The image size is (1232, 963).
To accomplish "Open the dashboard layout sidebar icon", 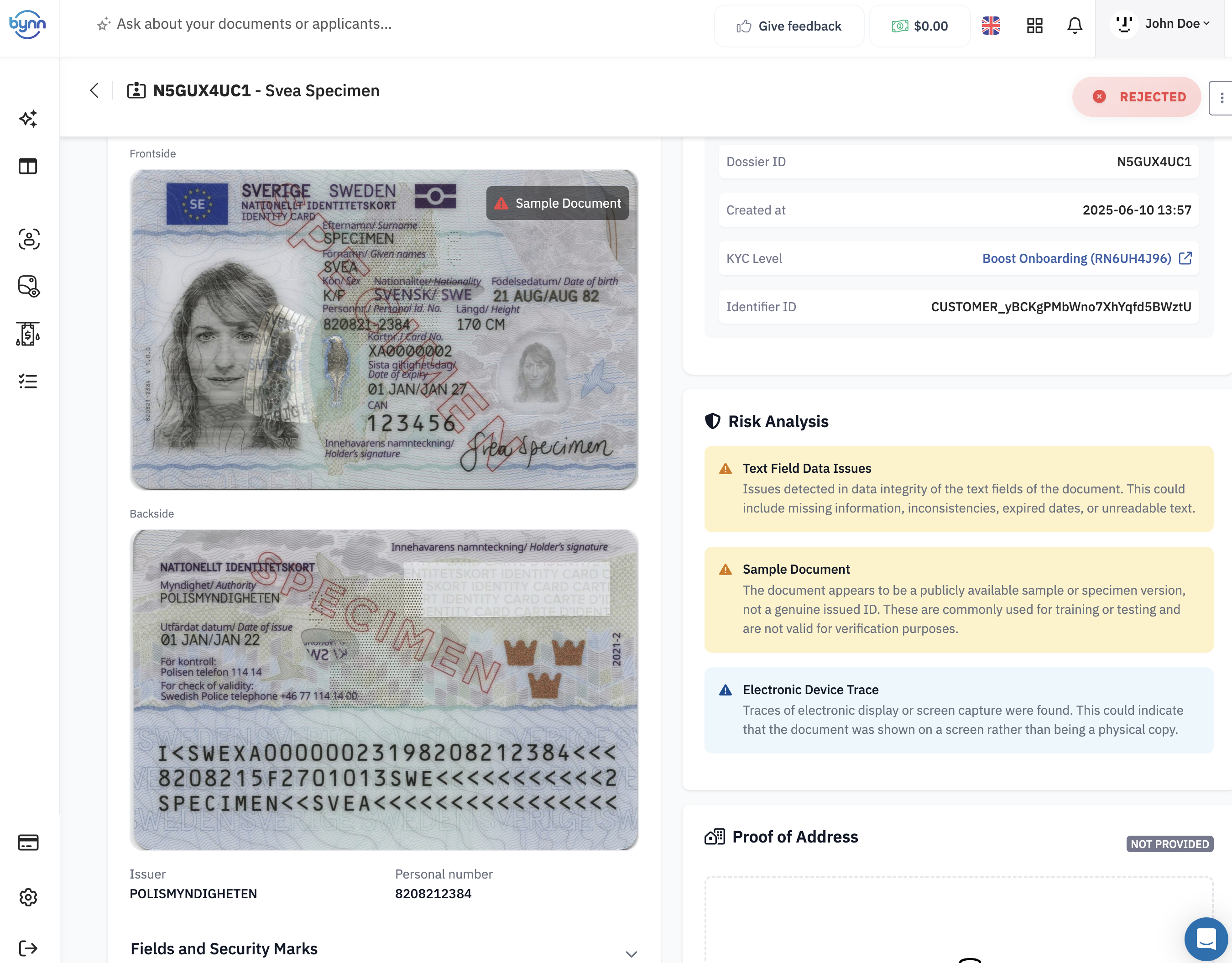I will coord(28,167).
